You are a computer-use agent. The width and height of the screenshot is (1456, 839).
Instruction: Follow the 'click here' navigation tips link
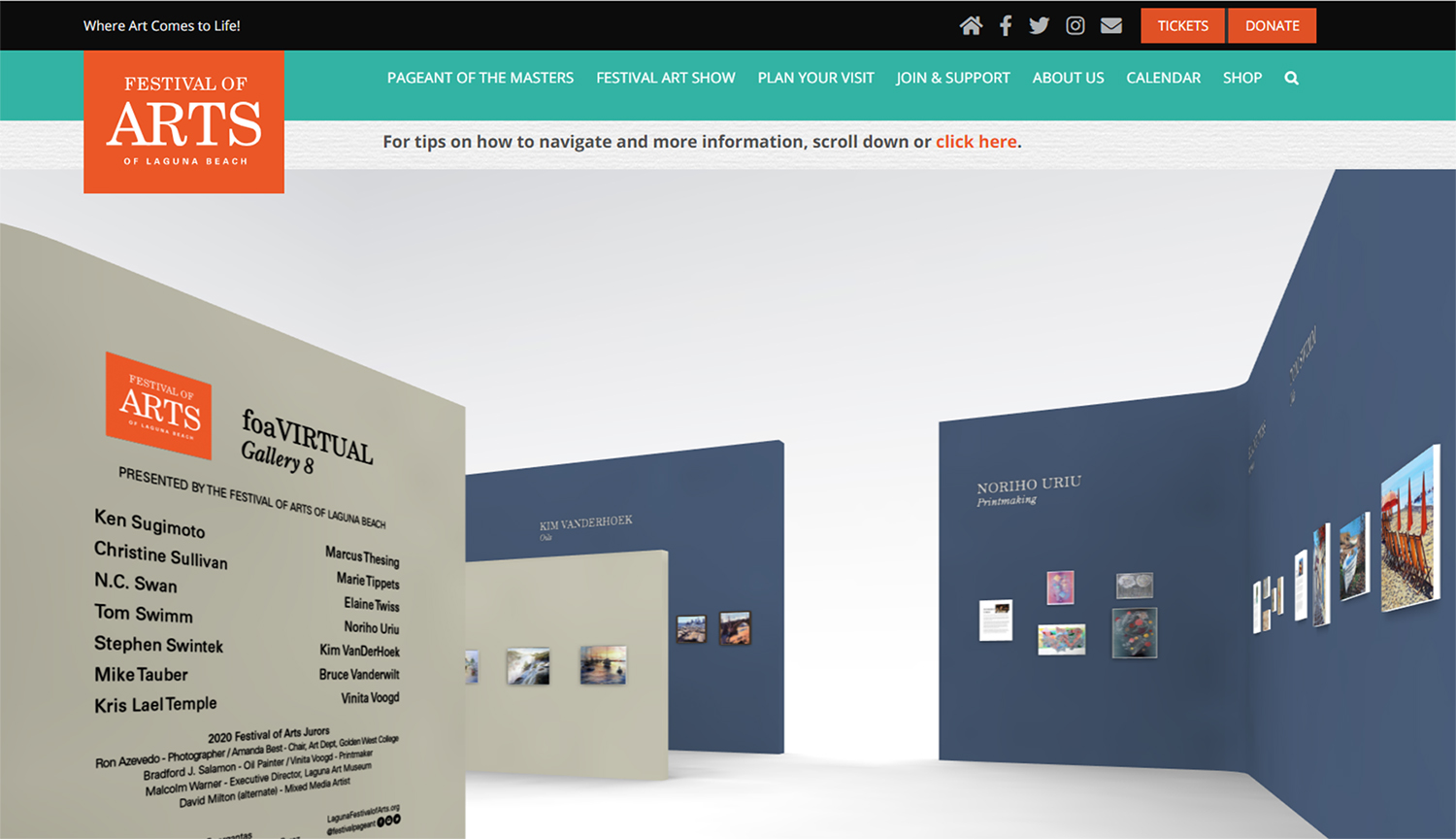pyautogui.click(x=976, y=142)
